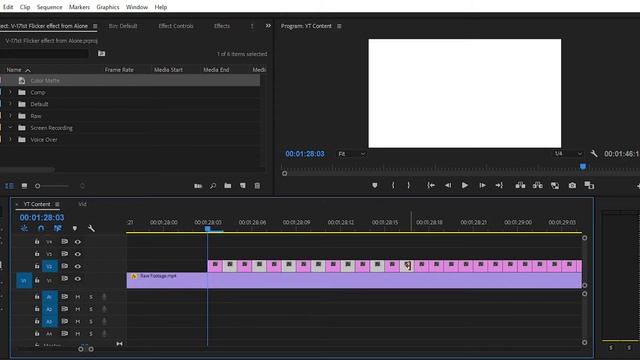Open program monitor settings wrench
Screen dimensions: 640x360
pos(594,154)
